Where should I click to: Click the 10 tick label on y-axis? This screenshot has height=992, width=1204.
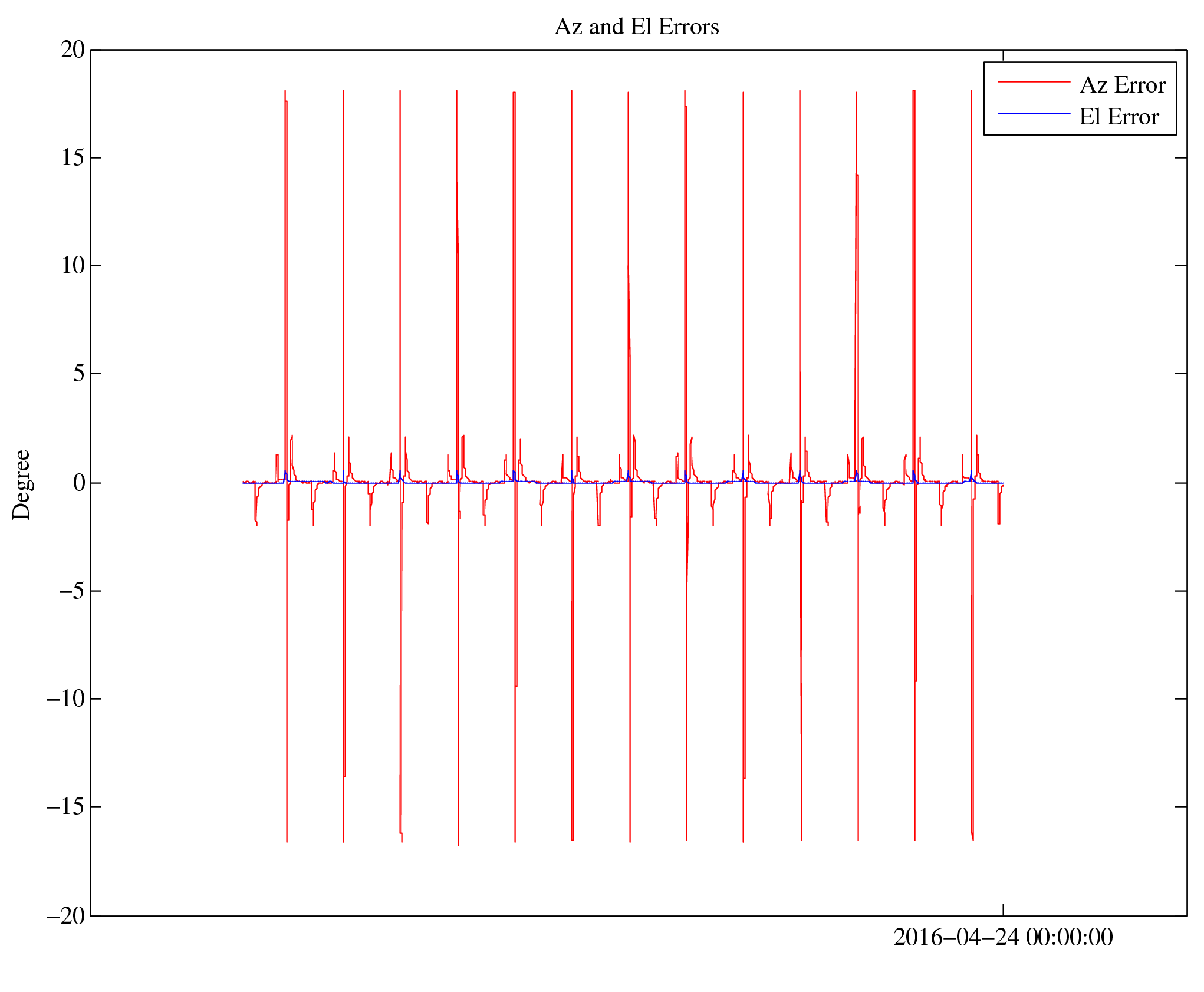click(73, 266)
